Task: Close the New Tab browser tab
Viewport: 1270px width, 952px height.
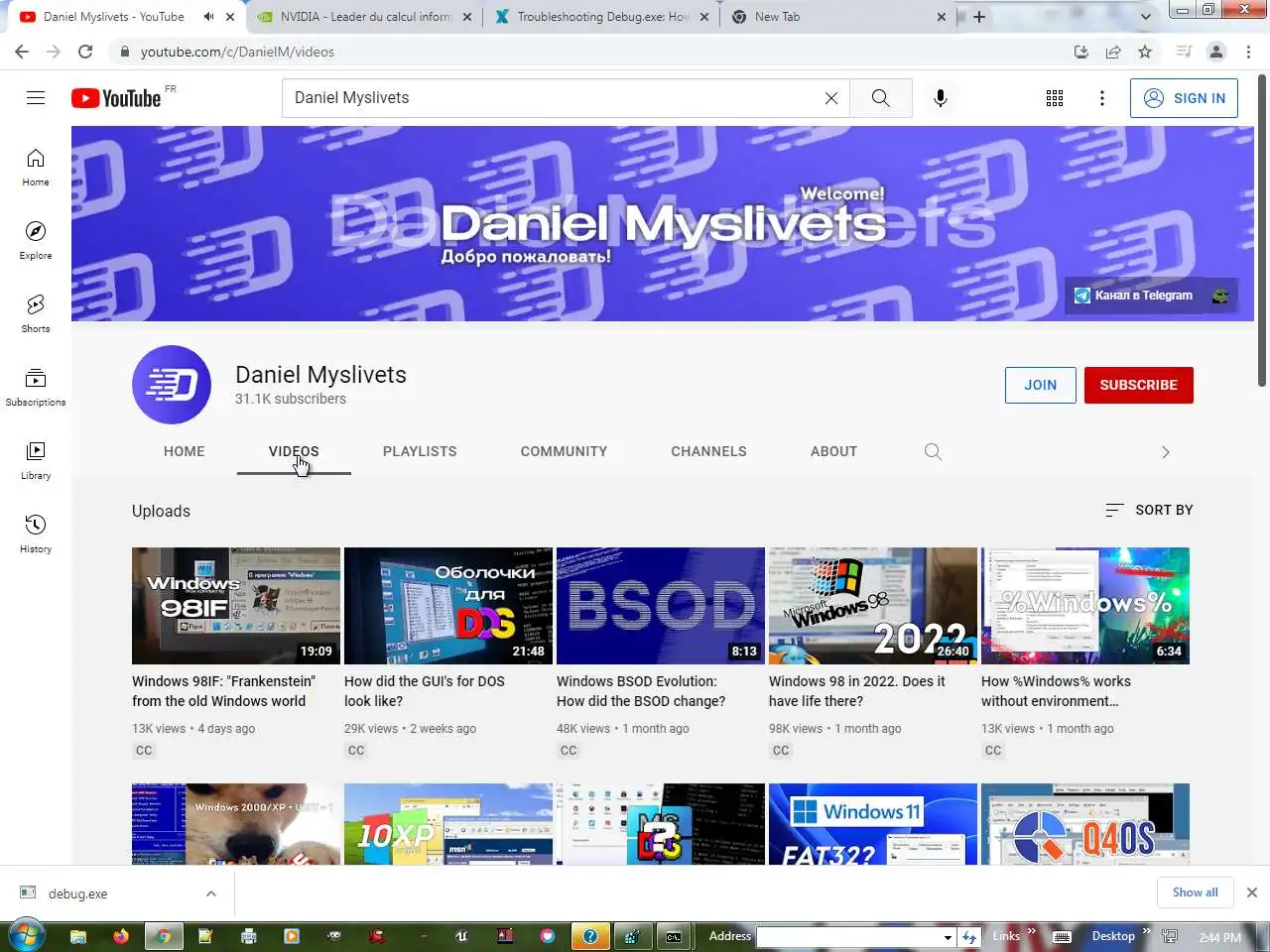Action: tap(942, 17)
